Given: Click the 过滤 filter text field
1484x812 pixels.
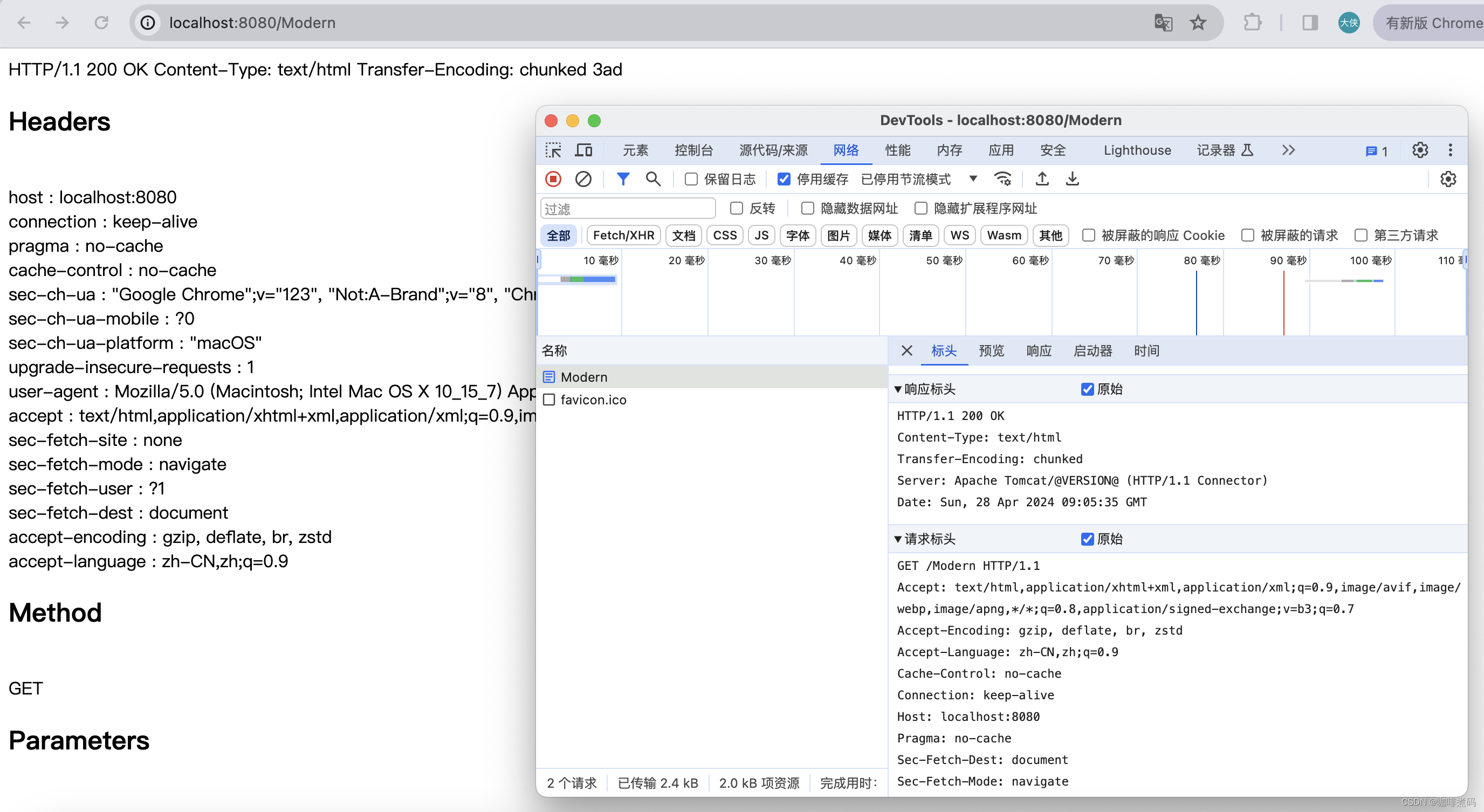Looking at the screenshot, I should 628,209.
